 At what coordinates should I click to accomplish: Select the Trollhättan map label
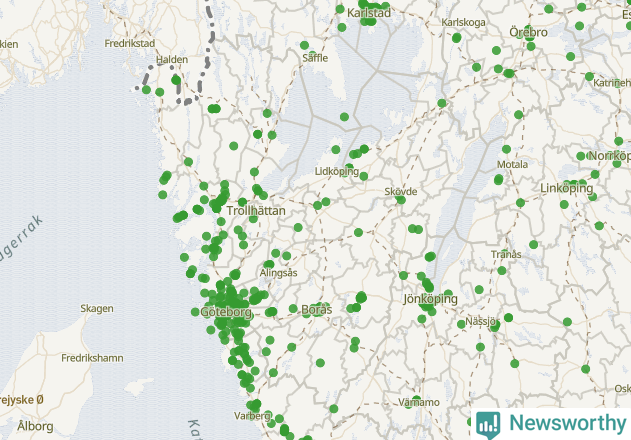point(256,211)
